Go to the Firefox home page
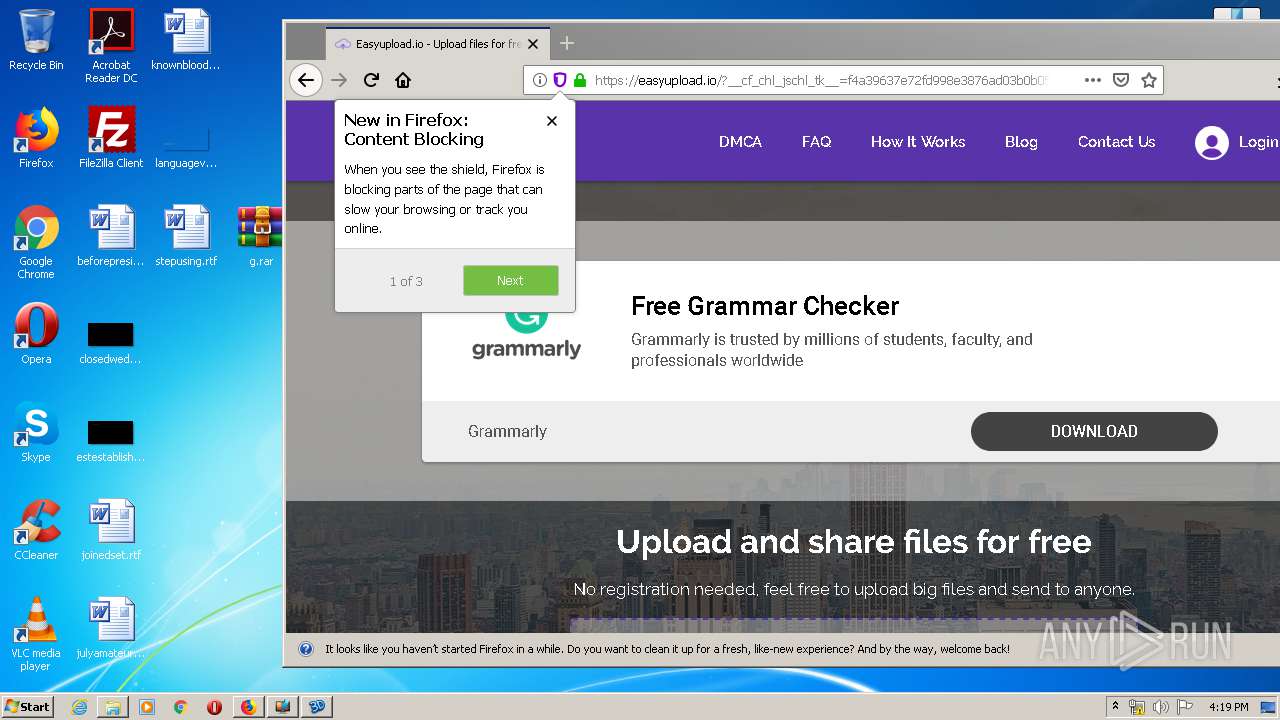 [x=403, y=80]
